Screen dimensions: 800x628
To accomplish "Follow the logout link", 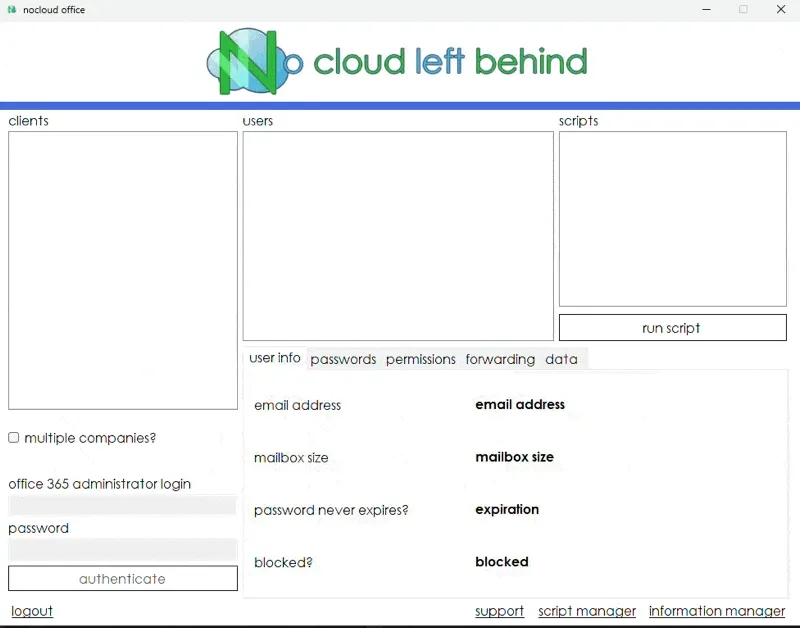I will pos(32,611).
